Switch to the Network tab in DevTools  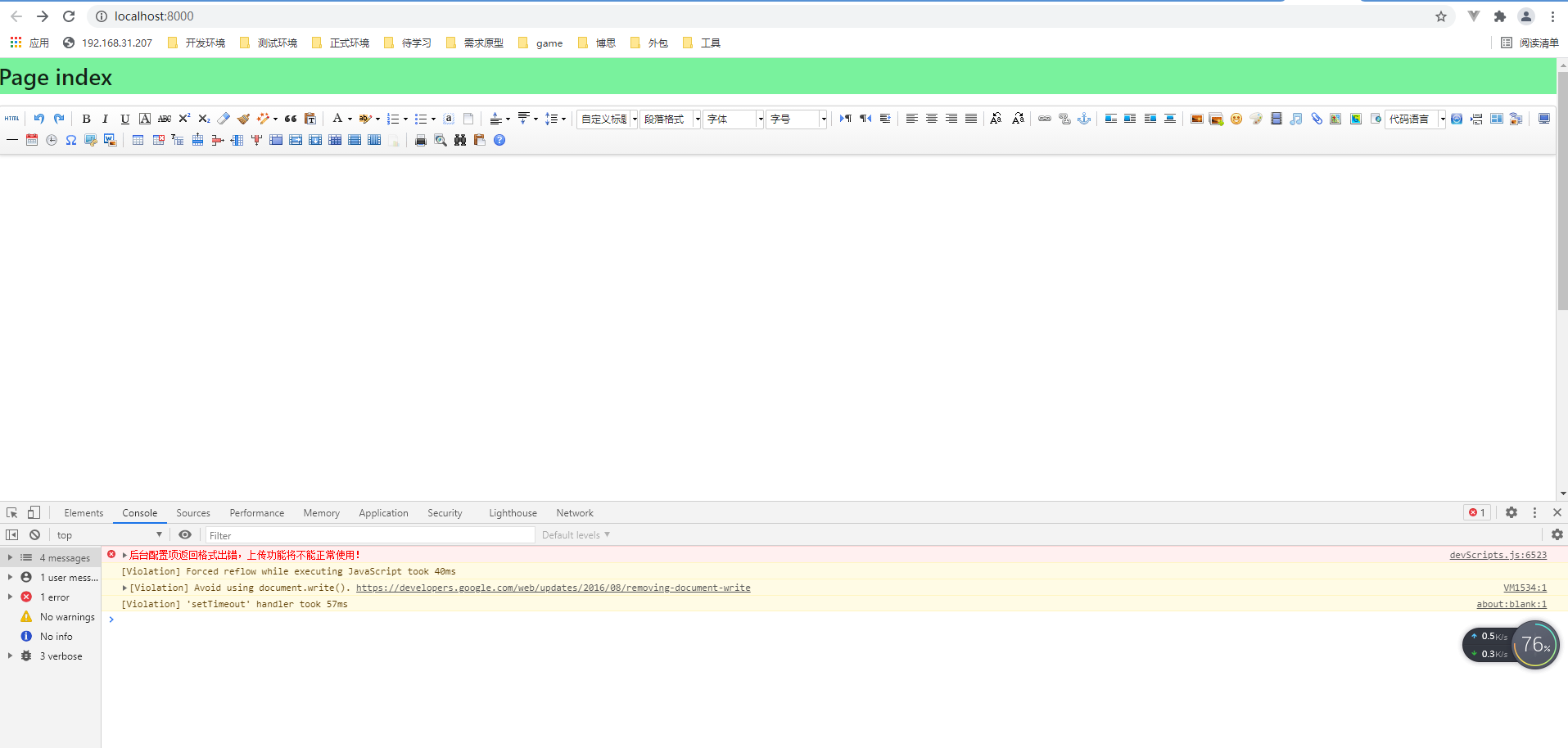tap(574, 512)
